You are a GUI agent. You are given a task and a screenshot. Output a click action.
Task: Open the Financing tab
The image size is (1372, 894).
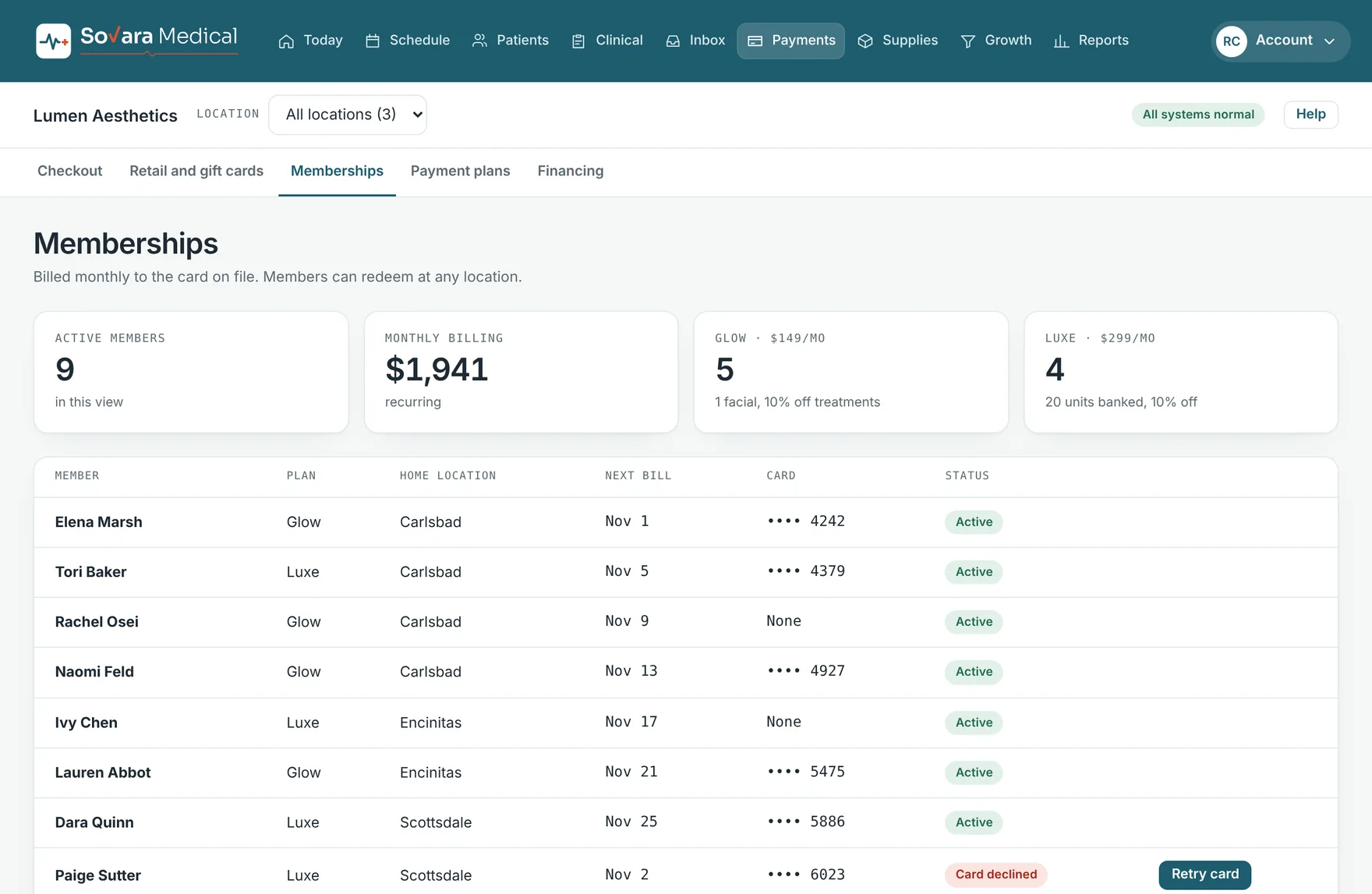click(x=571, y=171)
